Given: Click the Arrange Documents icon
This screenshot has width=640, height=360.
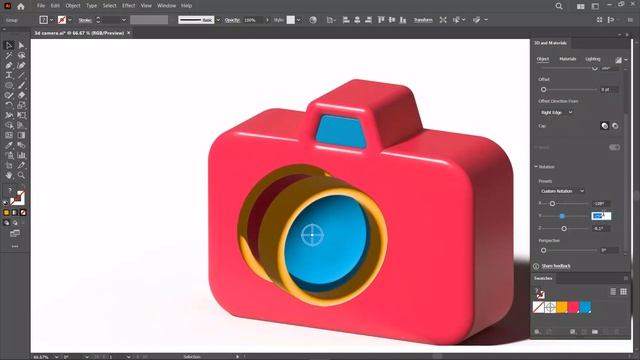Looking at the screenshot, I should pyautogui.click(x=580, y=6).
